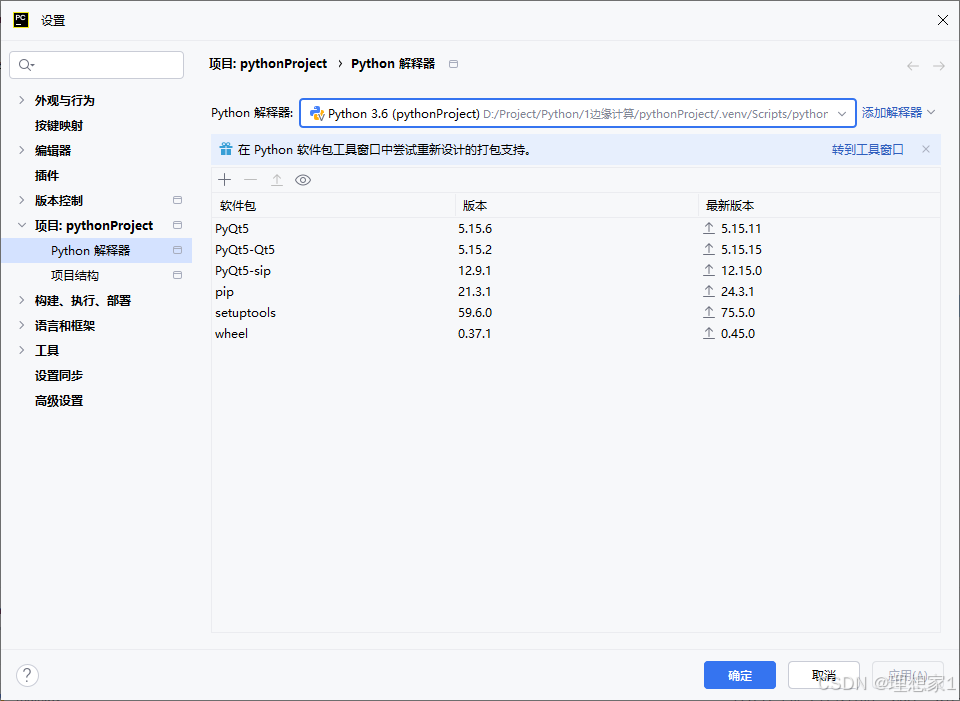Screen dimensions: 960x701
Task: Select the PyQt5-Qt5 package row
Action: click(576, 249)
